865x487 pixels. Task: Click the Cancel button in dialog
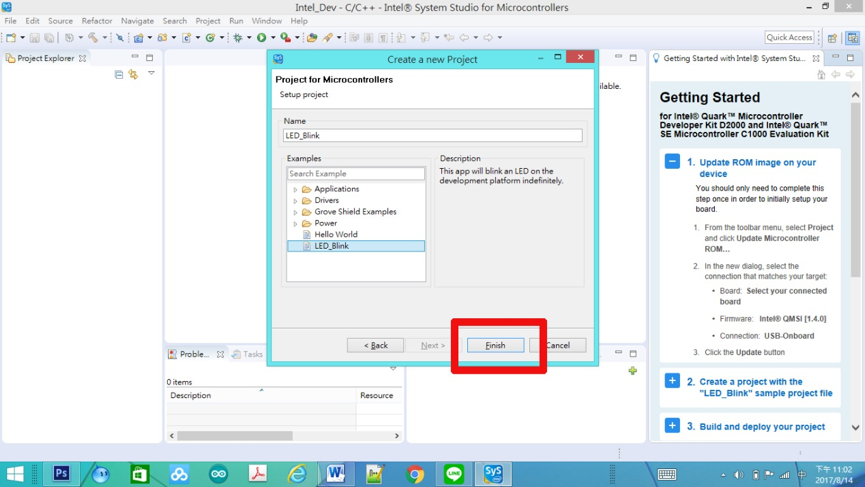[x=558, y=345]
